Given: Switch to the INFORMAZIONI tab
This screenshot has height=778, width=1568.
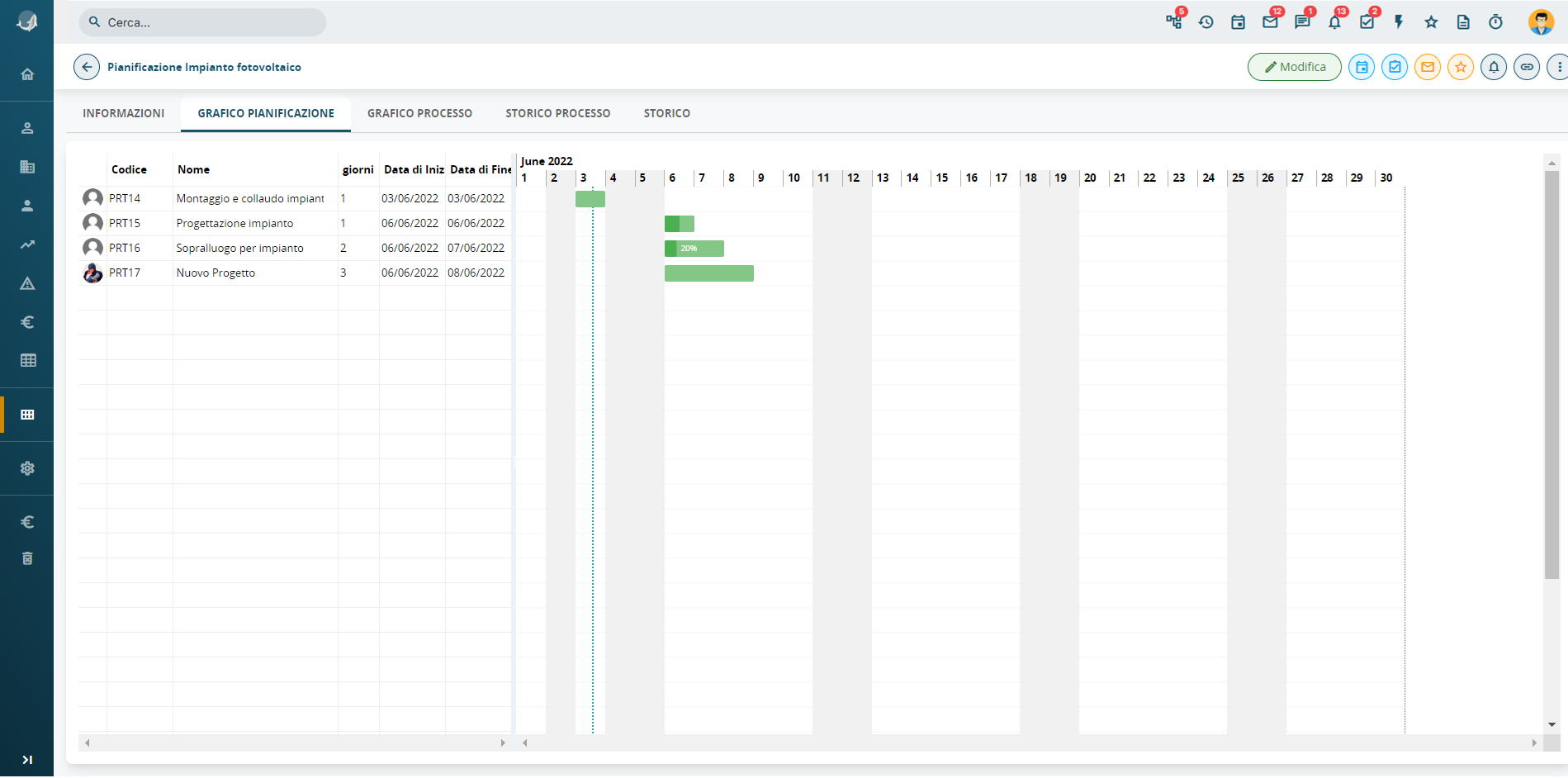Looking at the screenshot, I should (124, 113).
